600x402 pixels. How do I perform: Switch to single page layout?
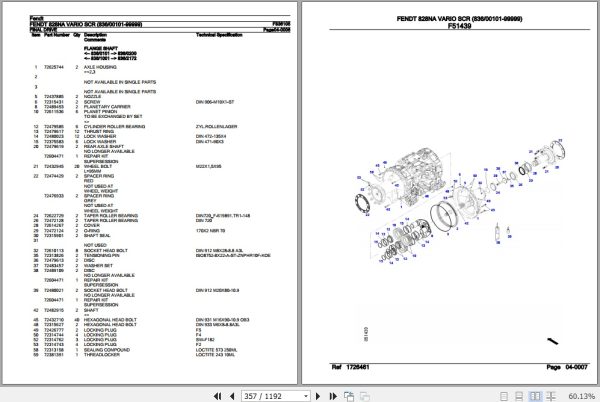click(504, 396)
